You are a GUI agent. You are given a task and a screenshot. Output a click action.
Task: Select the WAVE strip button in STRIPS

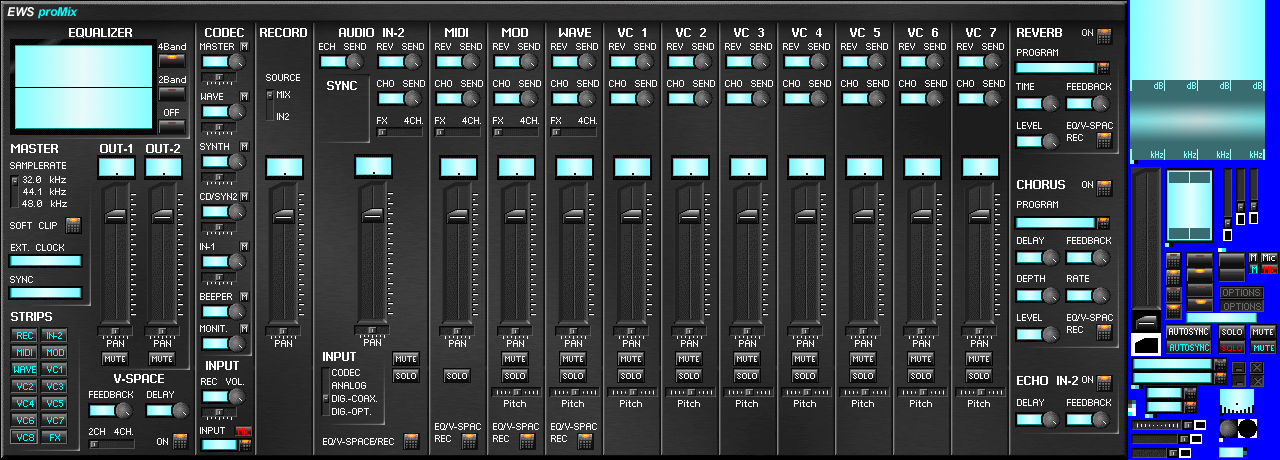click(x=25, y=370)
